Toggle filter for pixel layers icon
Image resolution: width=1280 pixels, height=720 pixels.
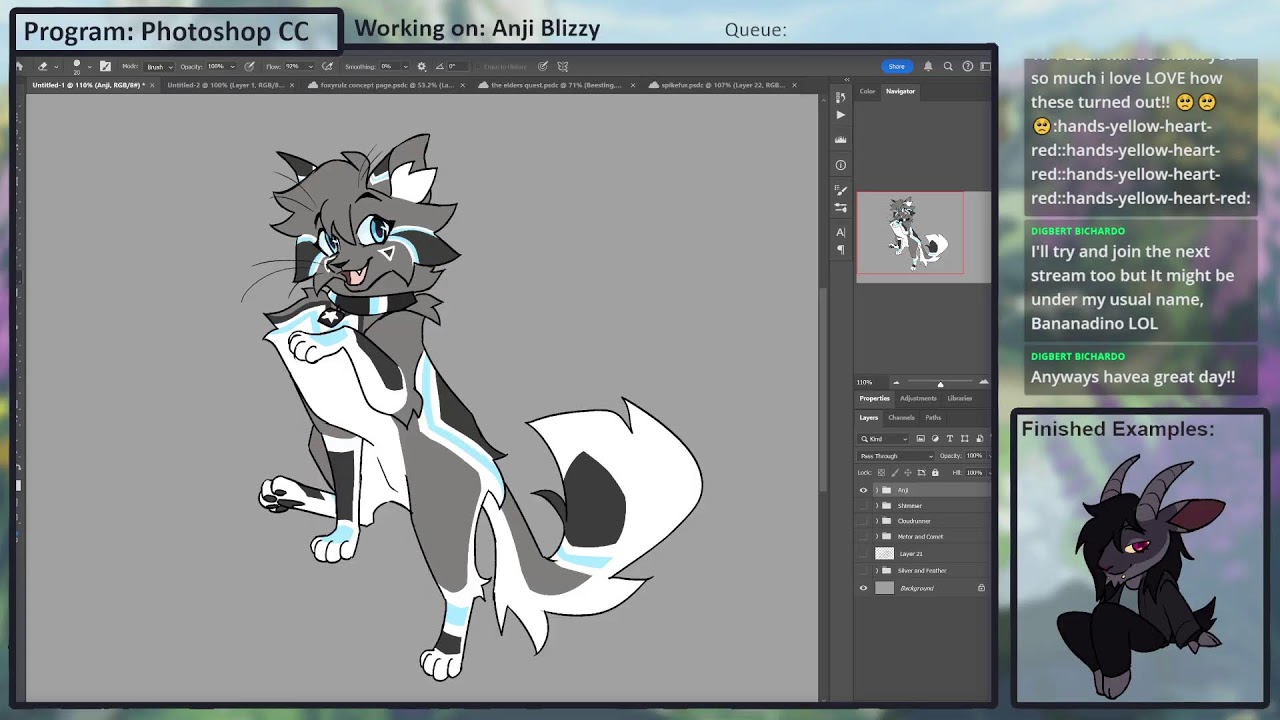click(x=921, y=439)
